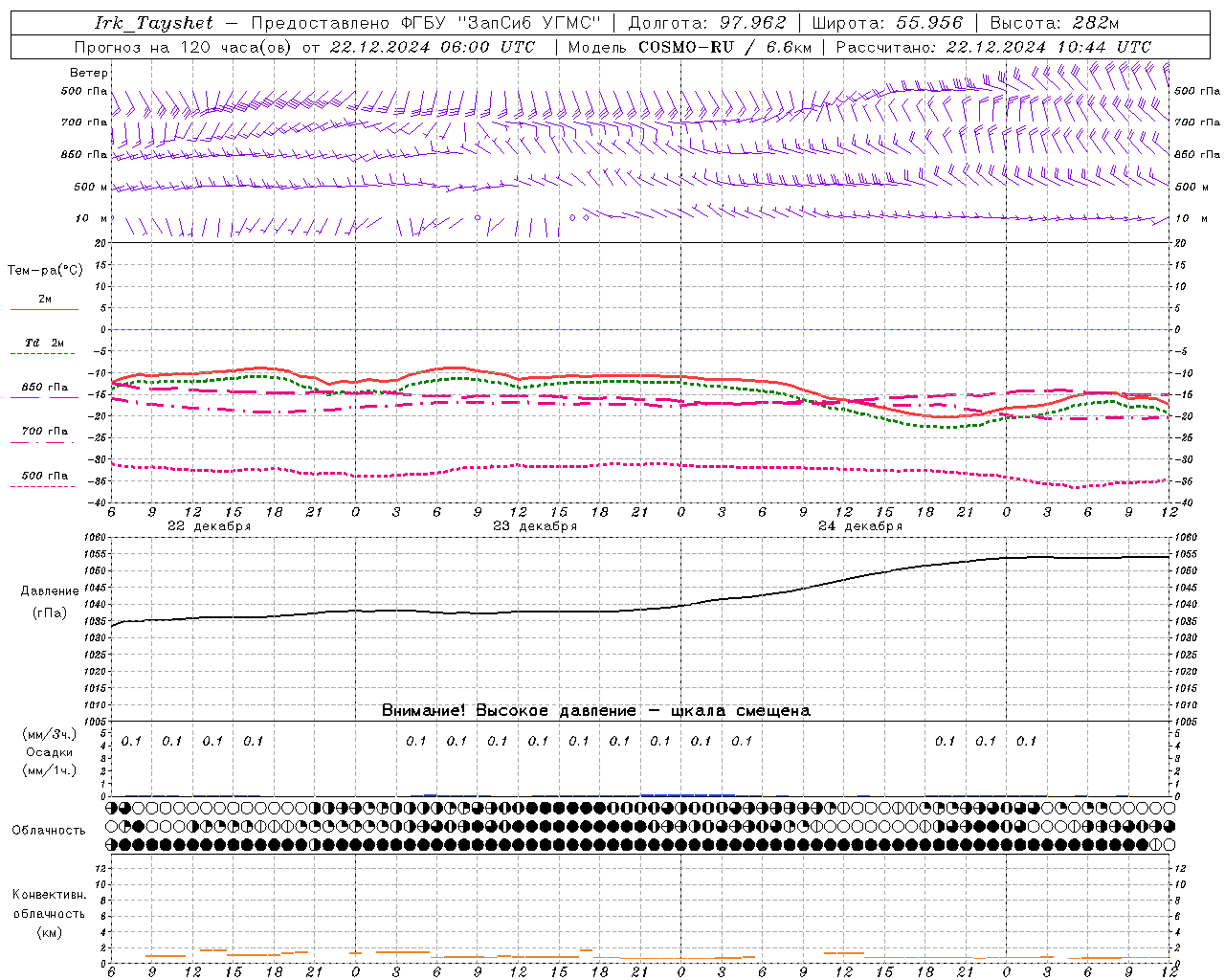
Task: Click the longitude value Долгота: 97.962
Action: 706,23
